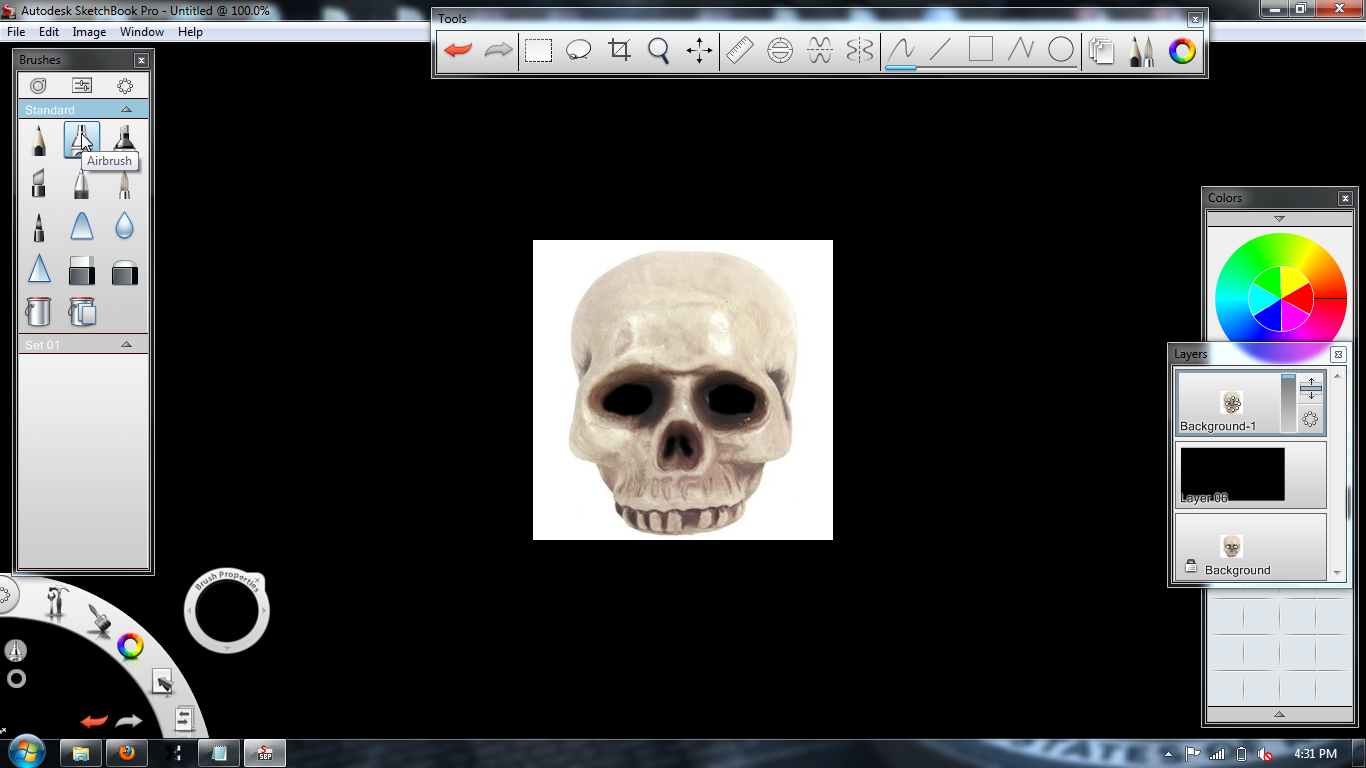The height and width of the screenshot is (768, 1366).
Task: Select the freehand curve stroke style
Action: coord(901,50)
